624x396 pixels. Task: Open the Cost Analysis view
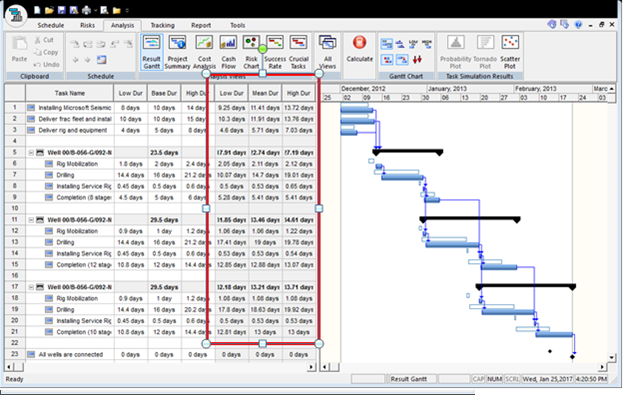pyautogui.click(x=204, y=52)
